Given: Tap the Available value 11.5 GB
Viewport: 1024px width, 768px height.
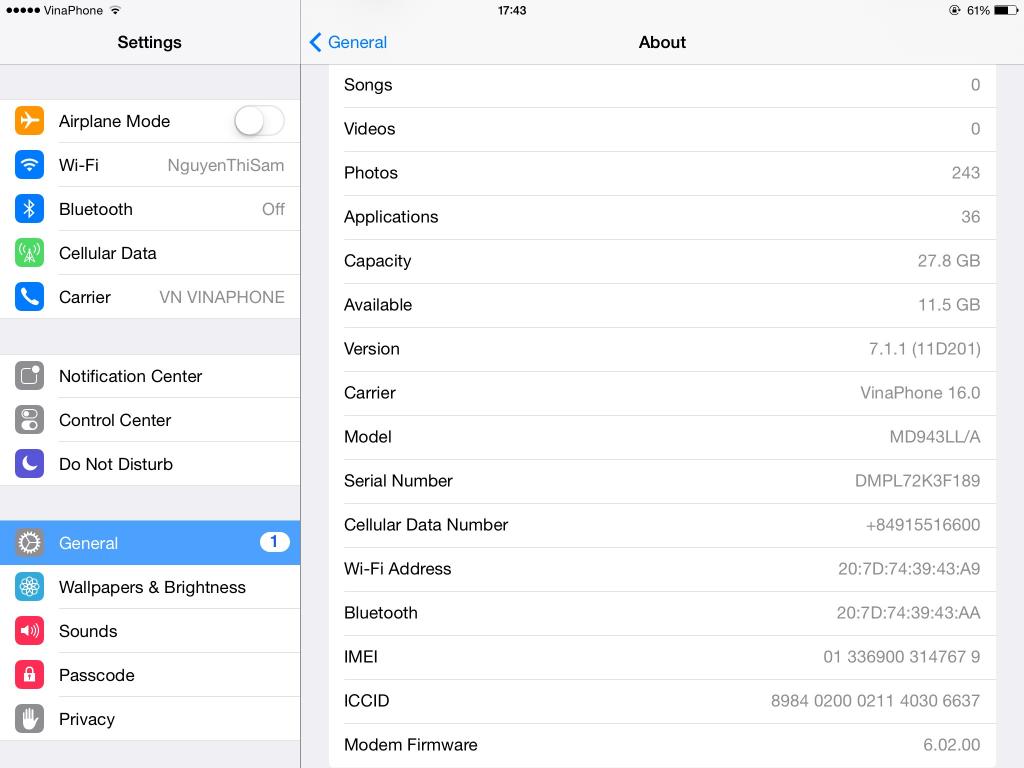Looking at the screenshot, I should pyautogui.click(x=949, y=304).
